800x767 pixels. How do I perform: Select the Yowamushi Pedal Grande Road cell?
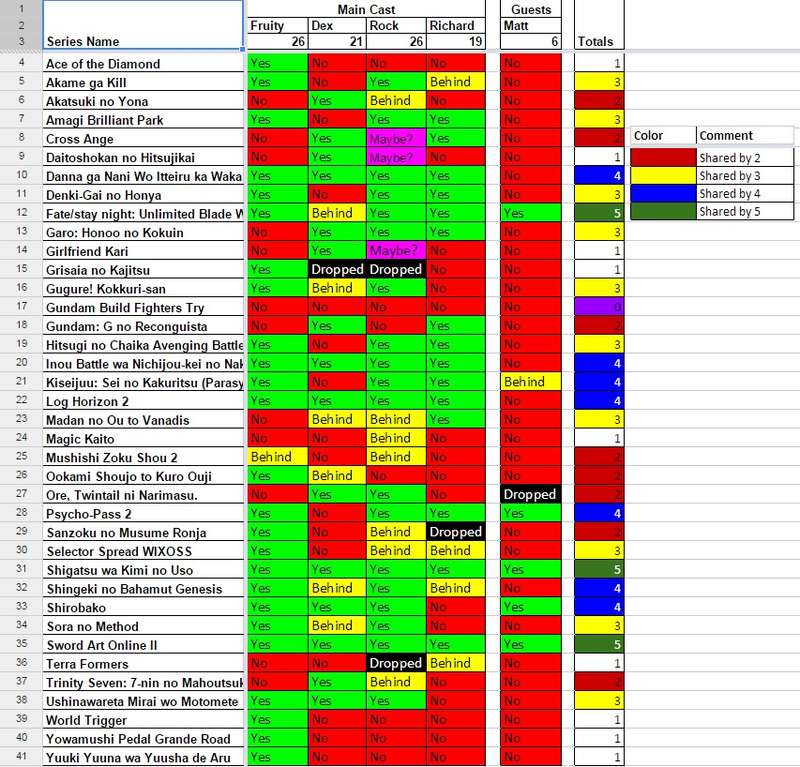pos(143,739)
